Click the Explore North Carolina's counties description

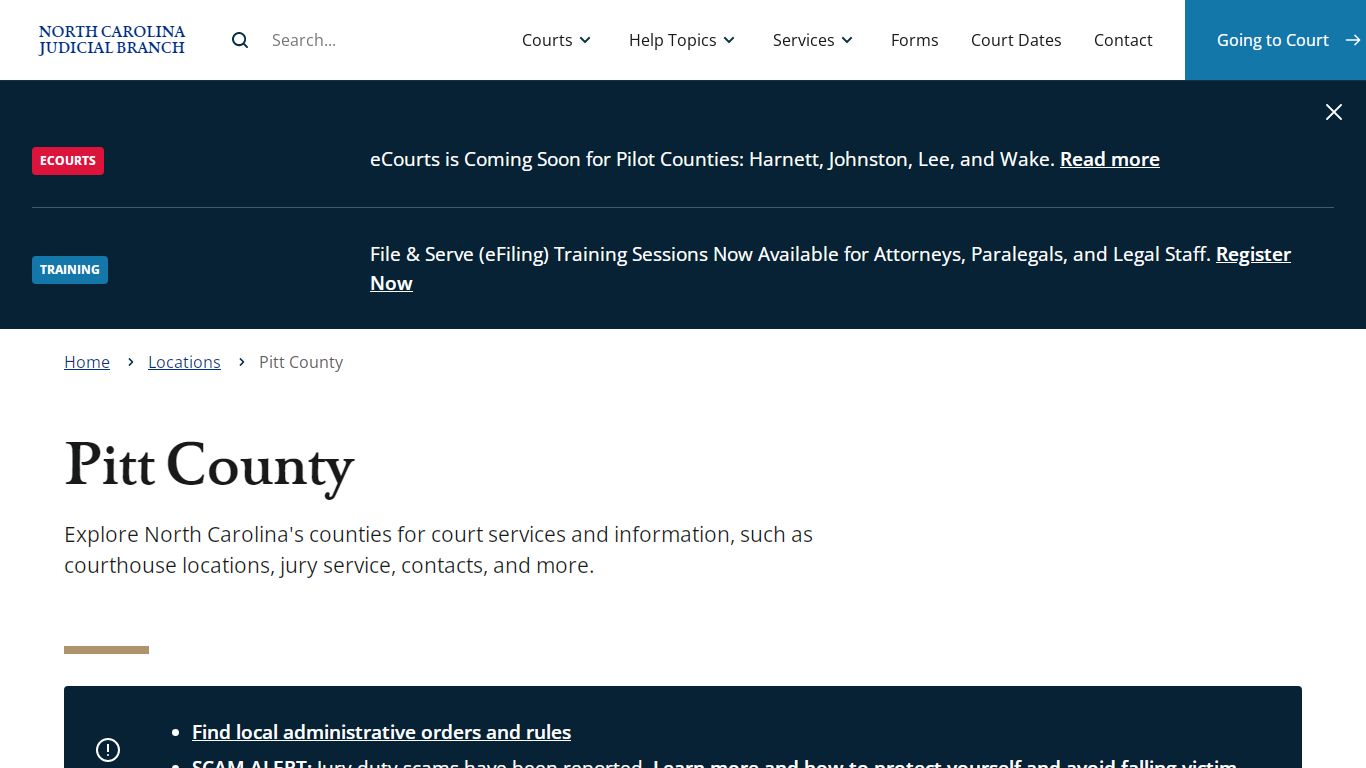pos(438,550)
